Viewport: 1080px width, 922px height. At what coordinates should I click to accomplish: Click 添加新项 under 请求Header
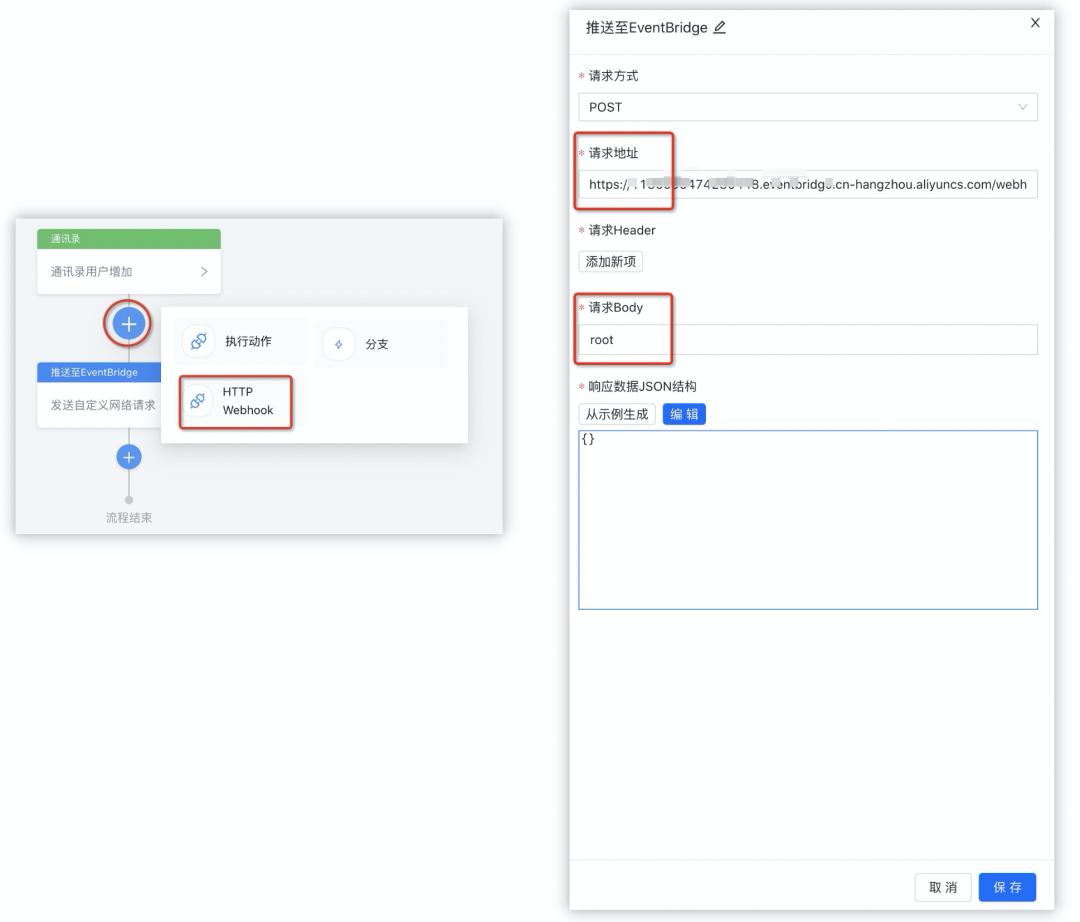[x=610, y=262]
